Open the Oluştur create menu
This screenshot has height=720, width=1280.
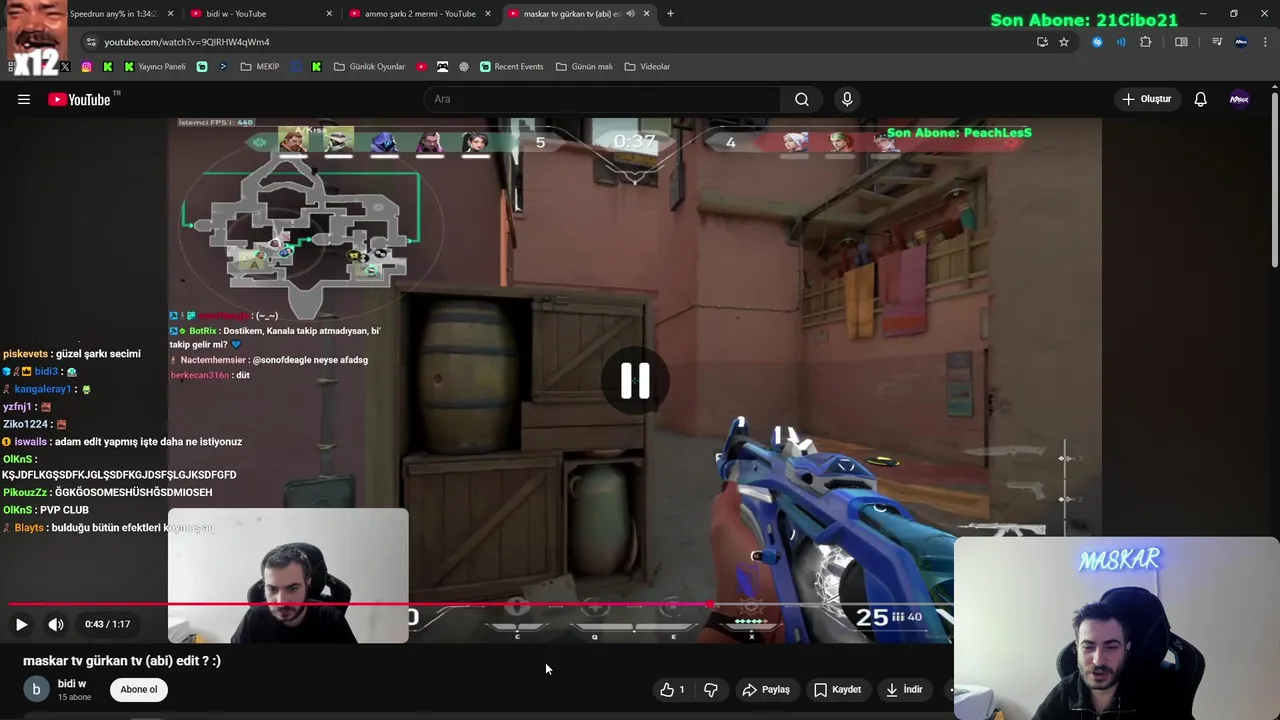click(x=1146, y=99)
